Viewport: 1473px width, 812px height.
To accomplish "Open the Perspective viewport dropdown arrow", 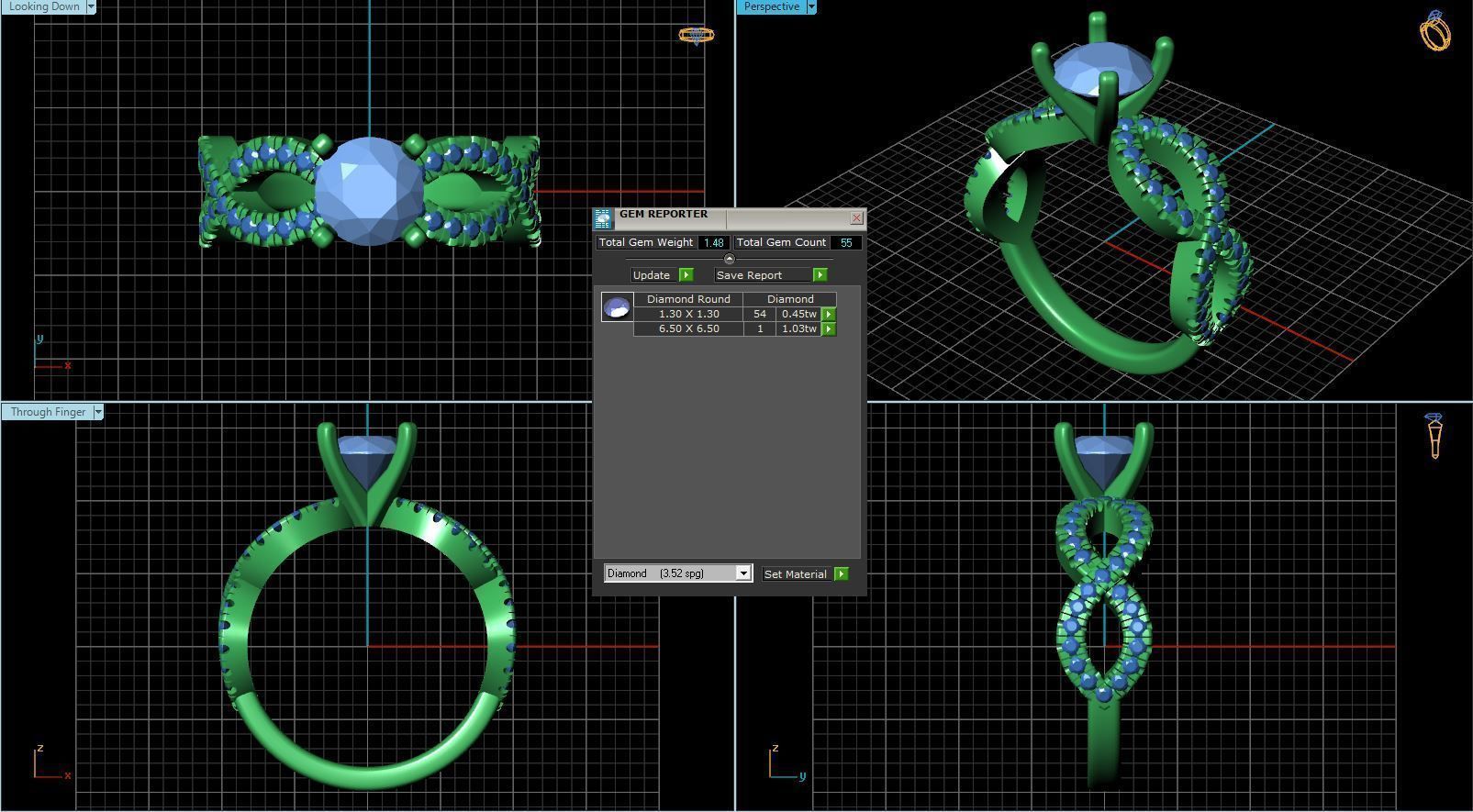I will pyautogui.click(x=811, y=6).
